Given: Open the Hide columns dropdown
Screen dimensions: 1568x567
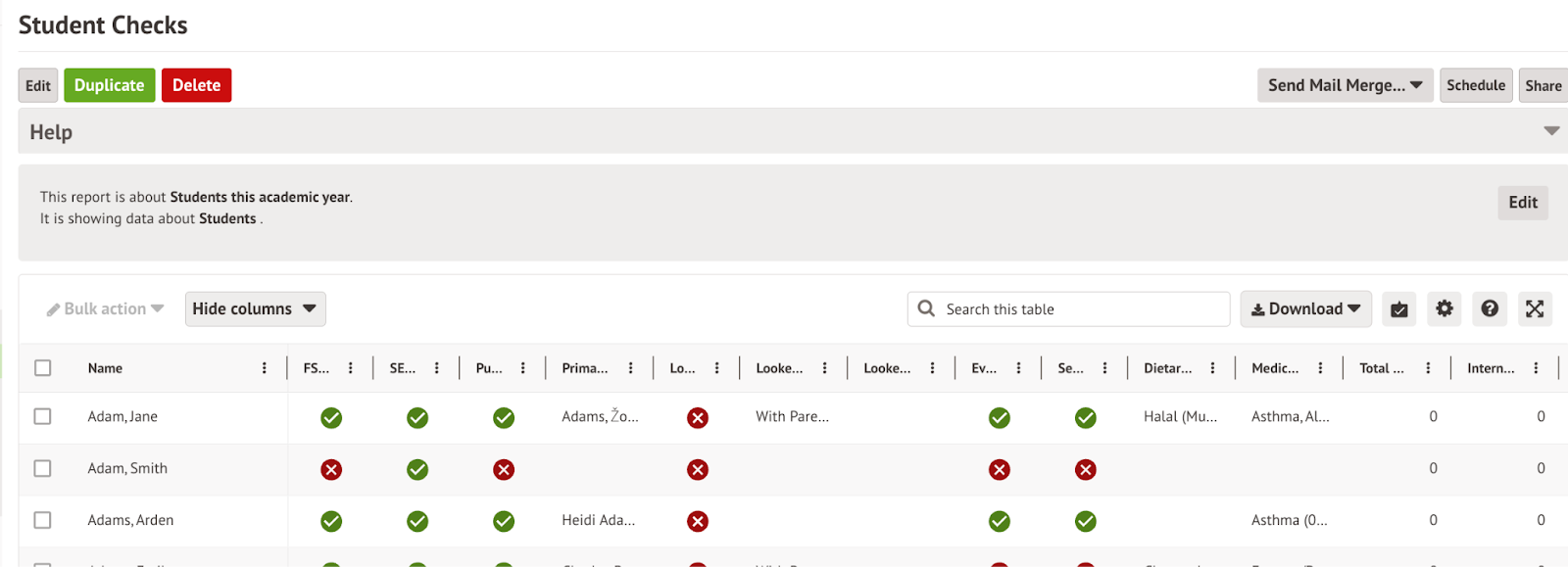Looking at the screenshot, I should [x=255, y=308].
